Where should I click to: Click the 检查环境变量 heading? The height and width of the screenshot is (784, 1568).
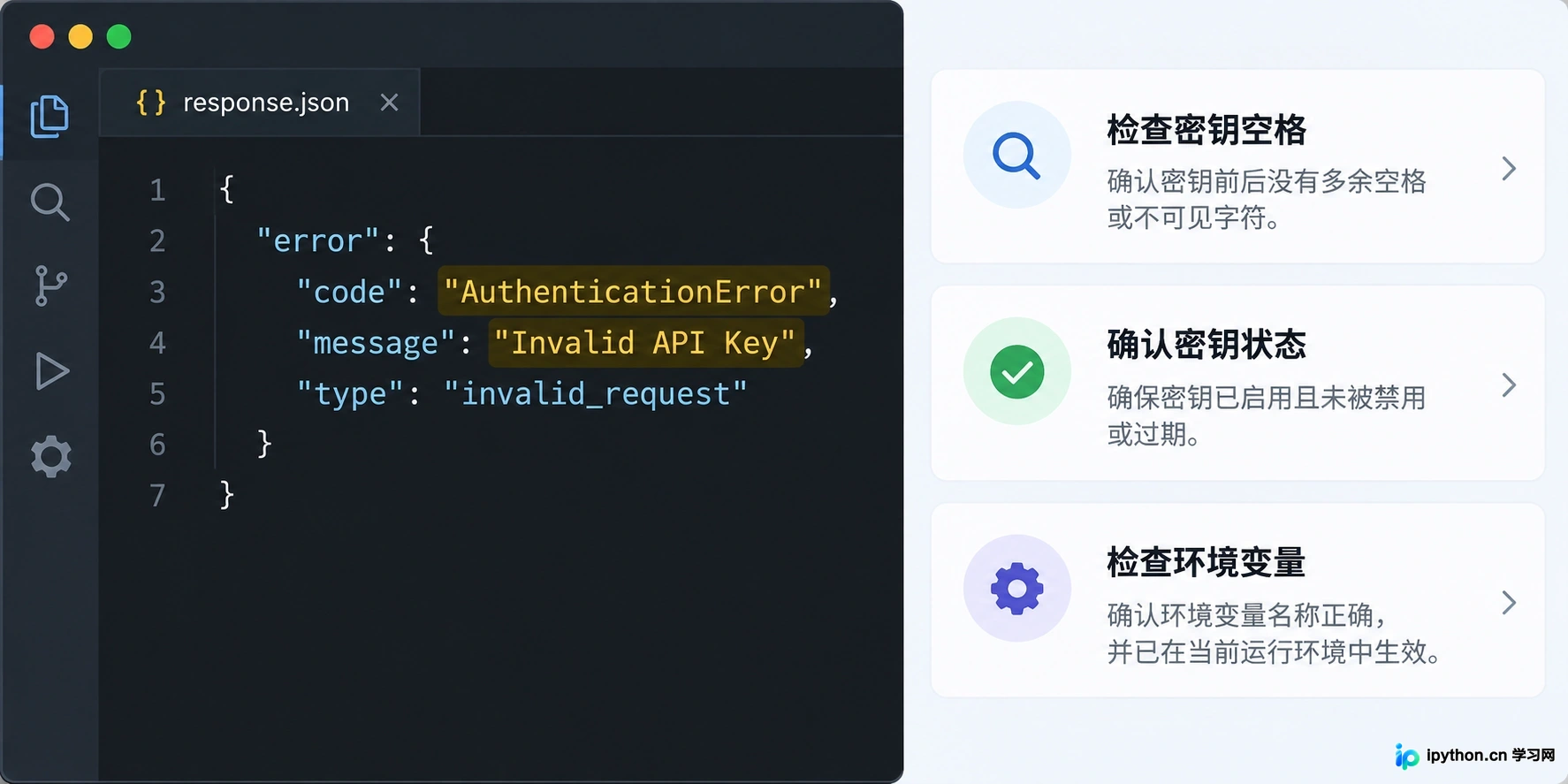[1206, 562]
